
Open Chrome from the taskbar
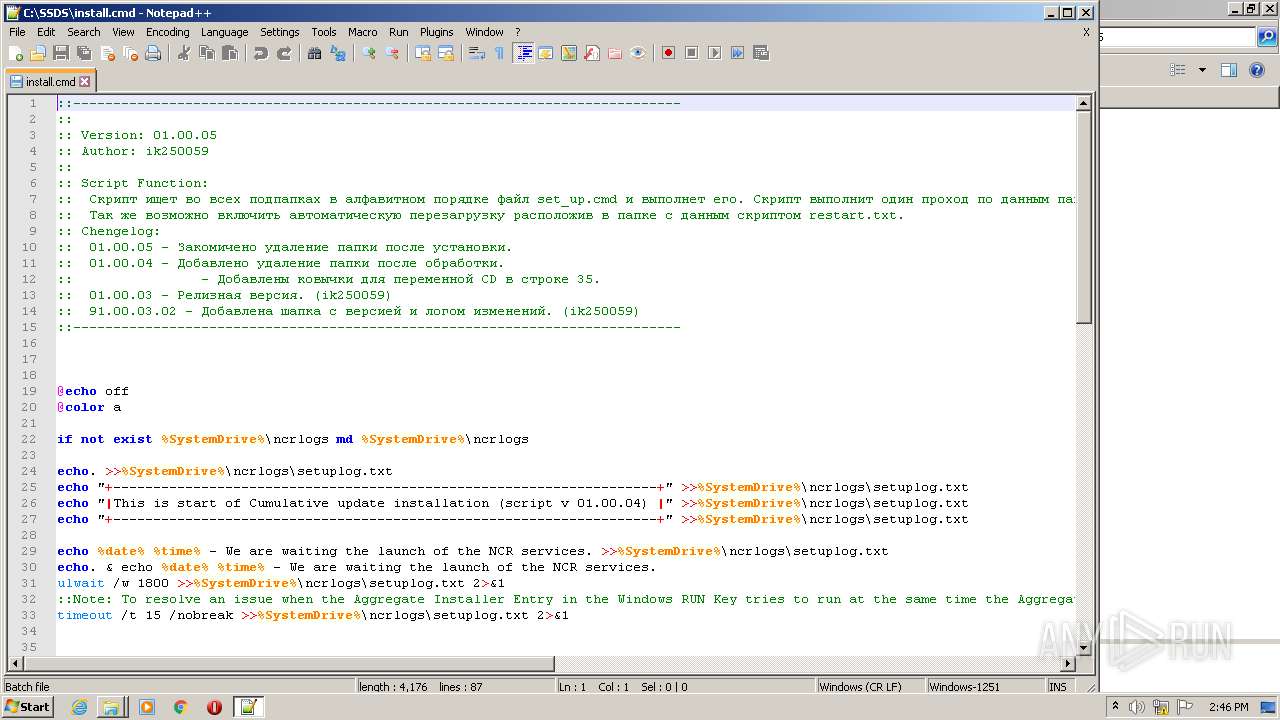pos(180,707)
